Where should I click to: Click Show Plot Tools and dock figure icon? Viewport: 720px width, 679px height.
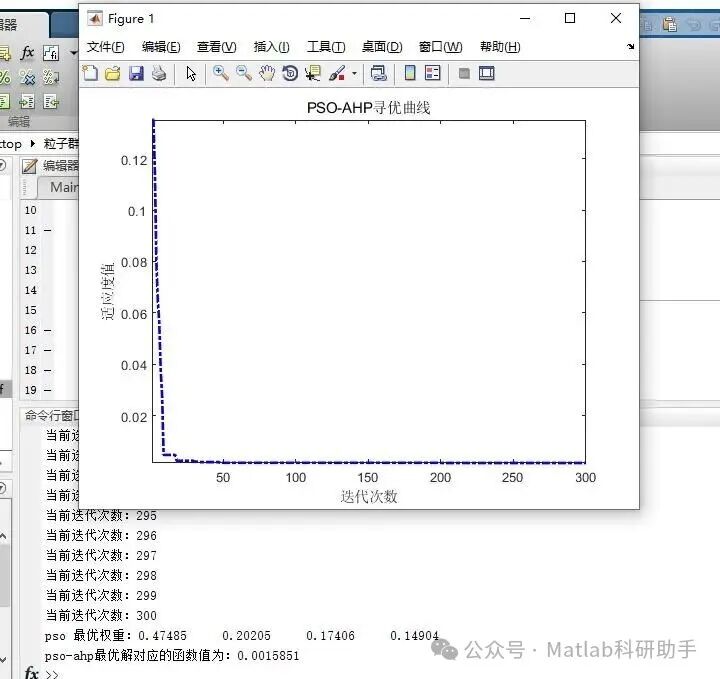487,73
